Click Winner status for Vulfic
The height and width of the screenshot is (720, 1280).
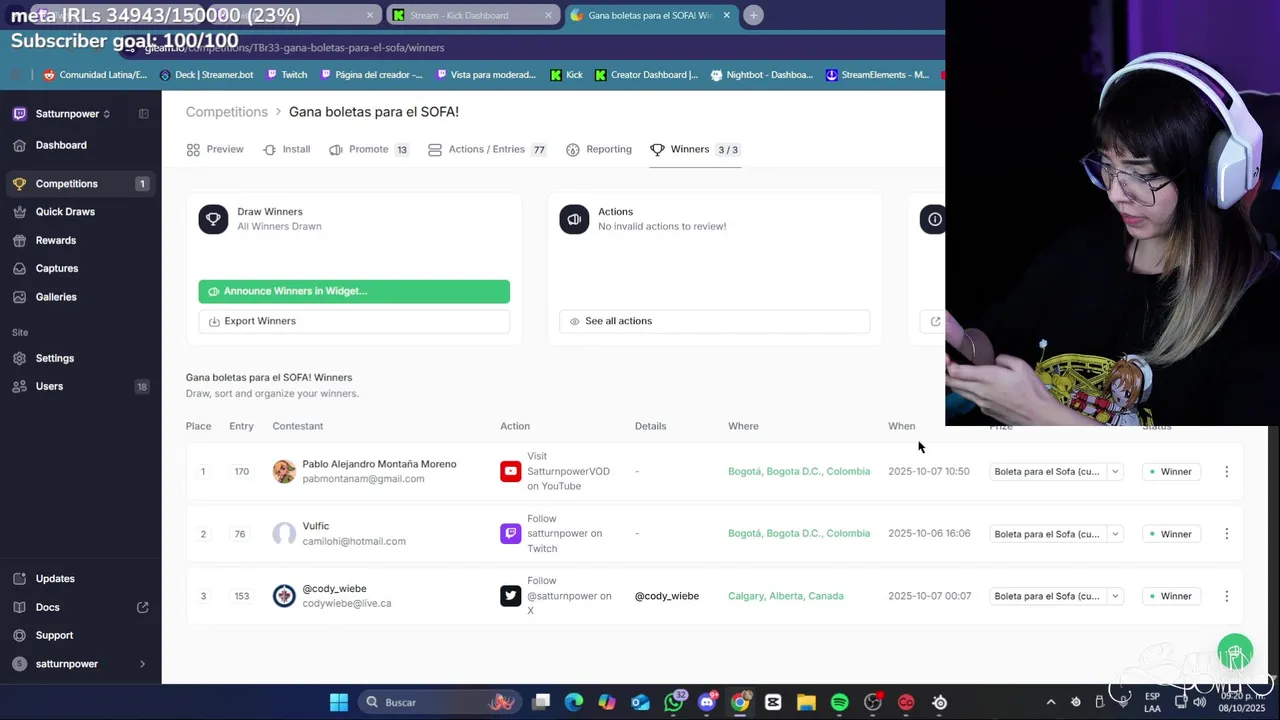click(1171, 534)
